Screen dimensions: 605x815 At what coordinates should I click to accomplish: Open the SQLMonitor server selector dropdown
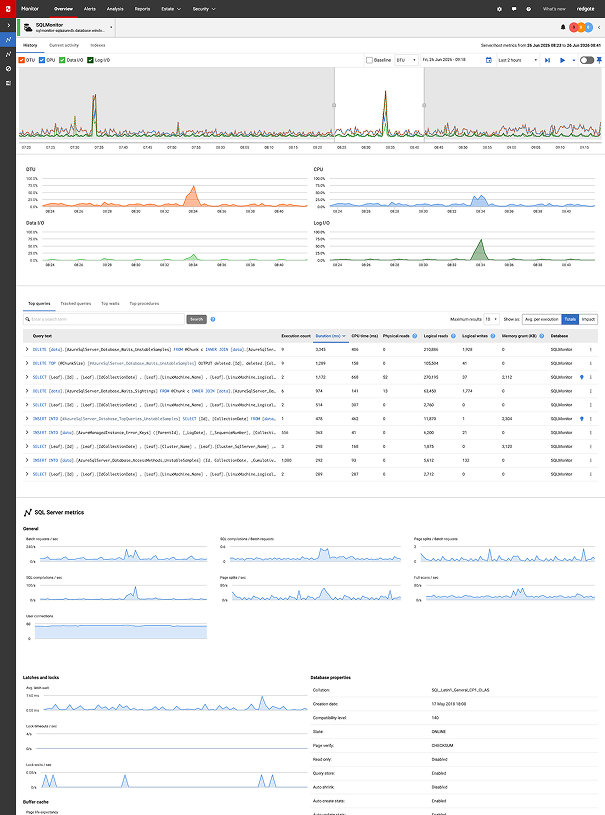click(111, 27)
